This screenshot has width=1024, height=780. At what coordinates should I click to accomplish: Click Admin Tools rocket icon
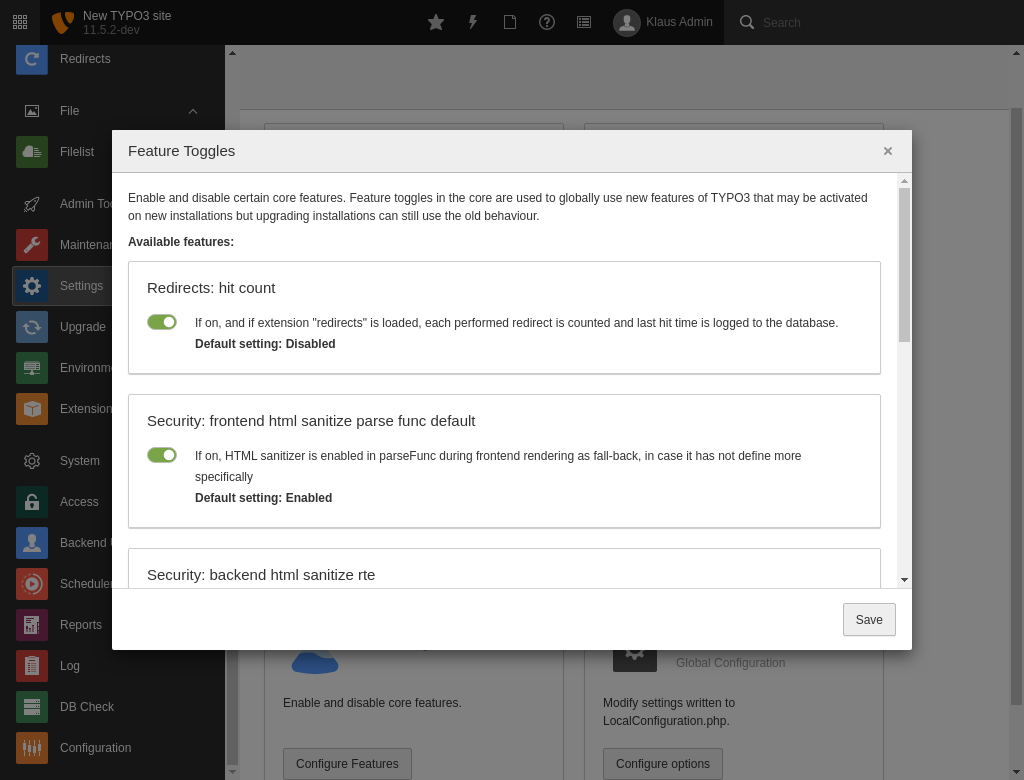point(32,204)
